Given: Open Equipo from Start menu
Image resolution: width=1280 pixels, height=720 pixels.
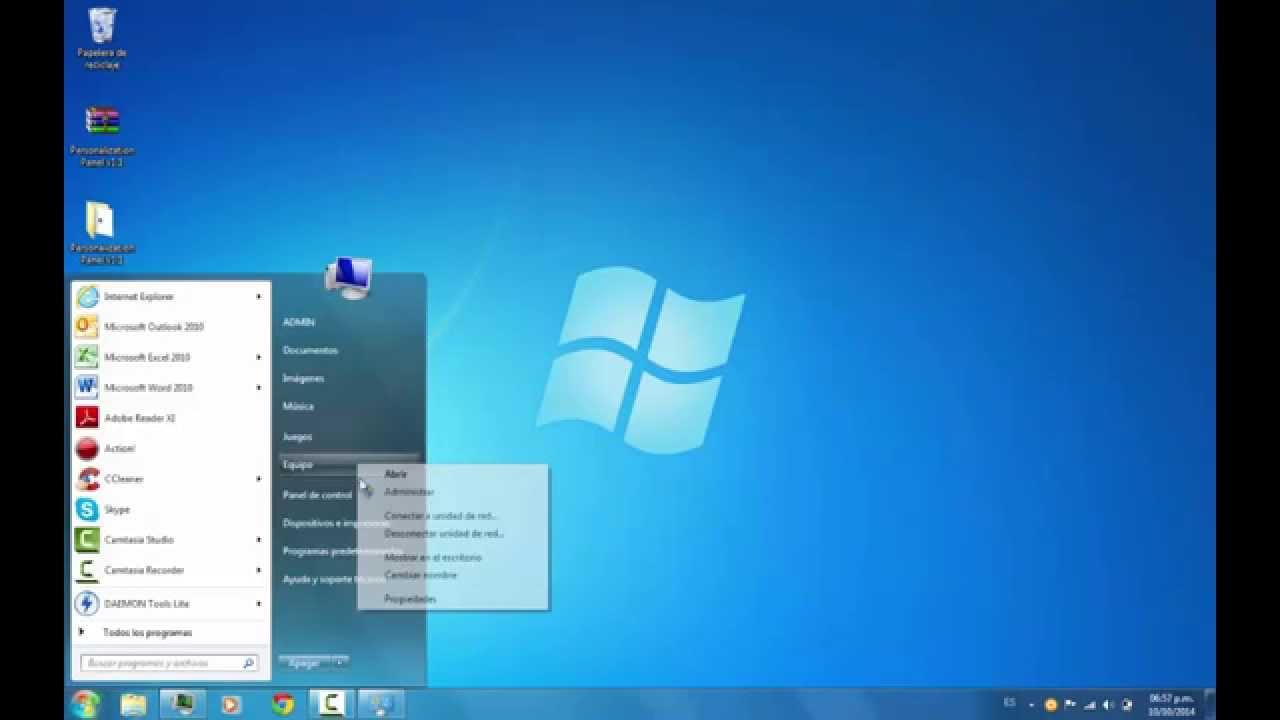Looking at the screenshot, I should (297, 464).
